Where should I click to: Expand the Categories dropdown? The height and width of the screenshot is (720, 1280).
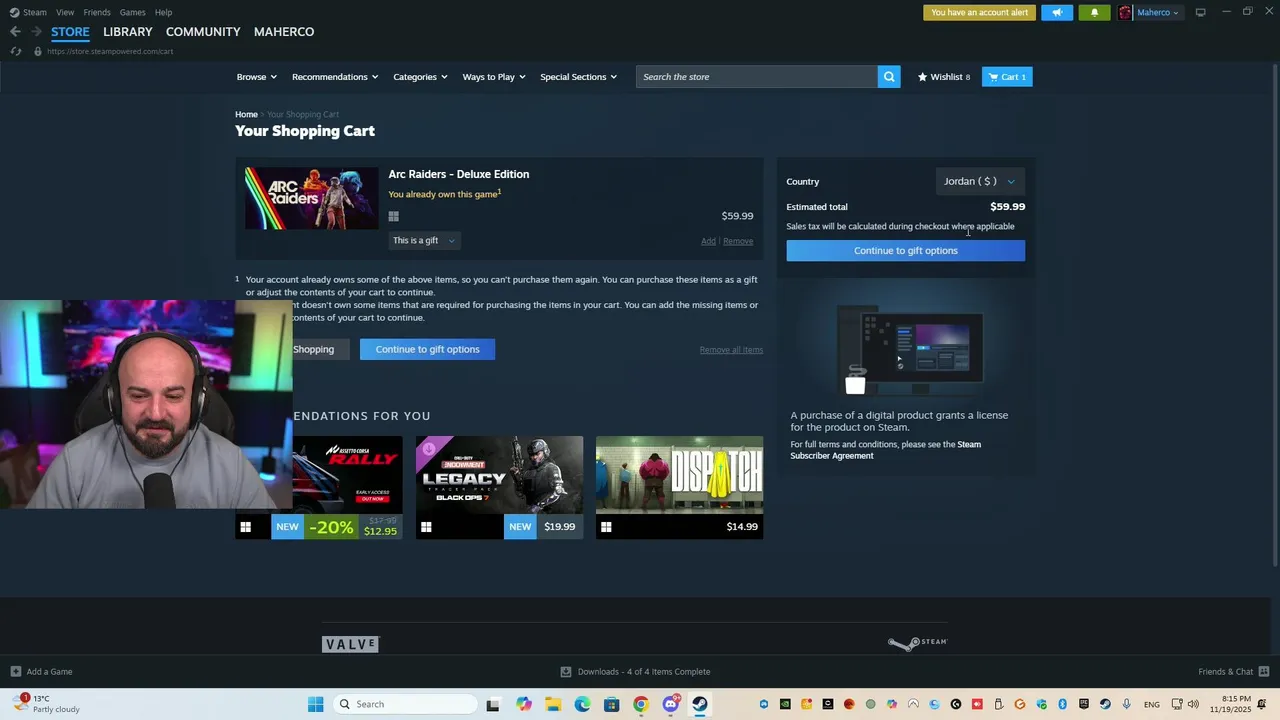pos(420,77)
